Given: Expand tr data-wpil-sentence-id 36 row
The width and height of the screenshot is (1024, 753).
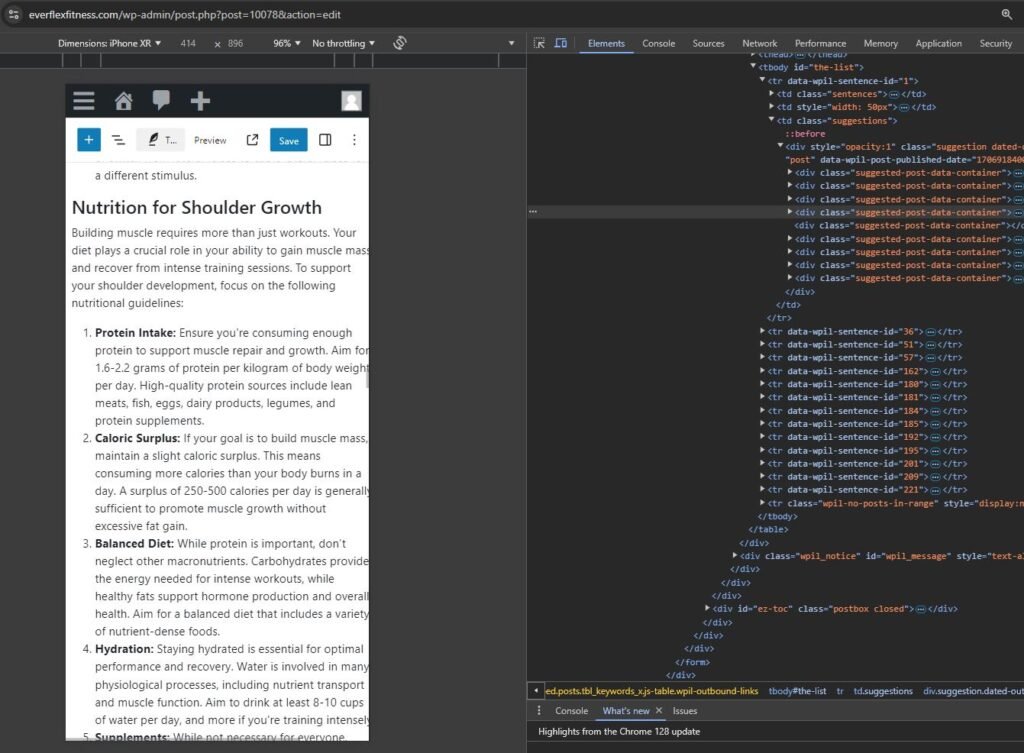Looking at the screenshot, I should pos(762,331).
